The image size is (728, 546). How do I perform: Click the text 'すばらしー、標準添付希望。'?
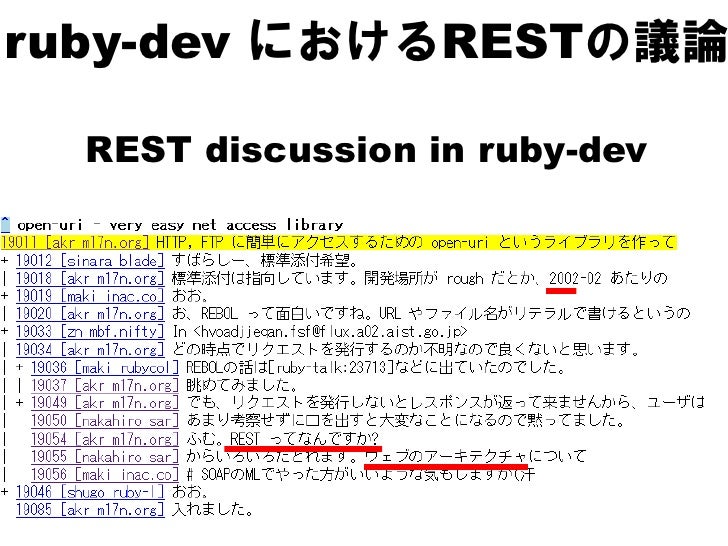(x=265, y=260)
